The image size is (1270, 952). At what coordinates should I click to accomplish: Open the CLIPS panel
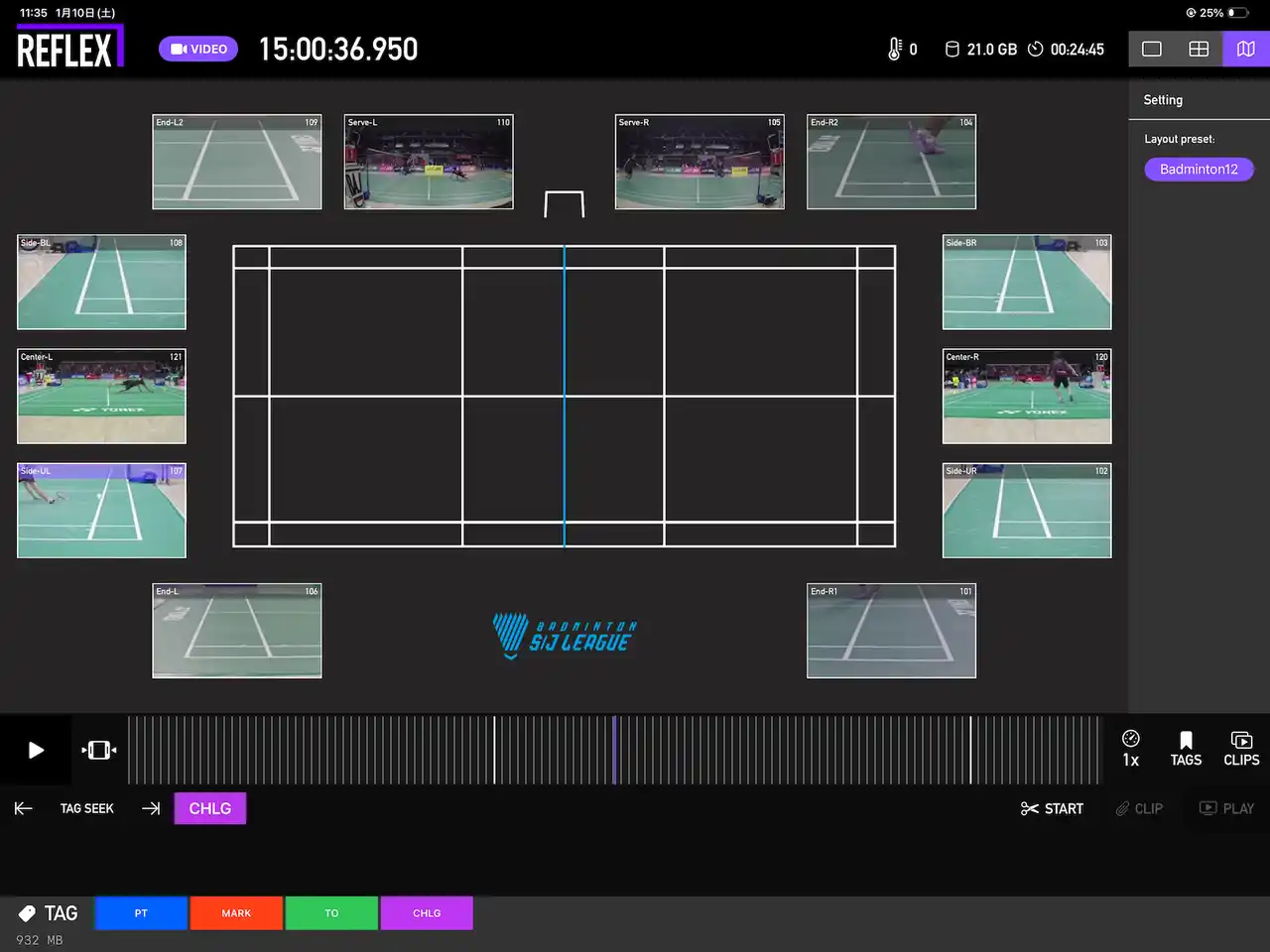coord(1241,749)
